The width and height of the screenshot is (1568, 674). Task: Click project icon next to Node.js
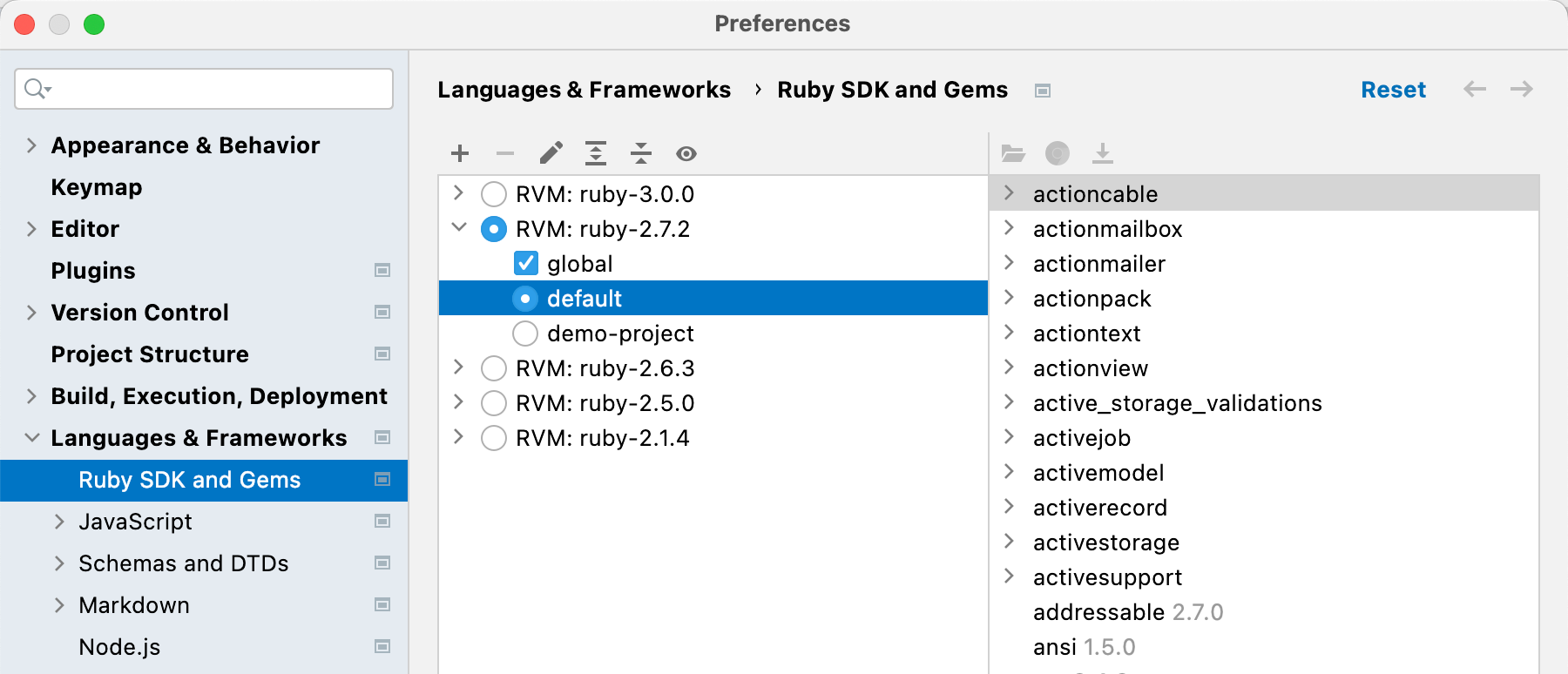click(382, 647)
